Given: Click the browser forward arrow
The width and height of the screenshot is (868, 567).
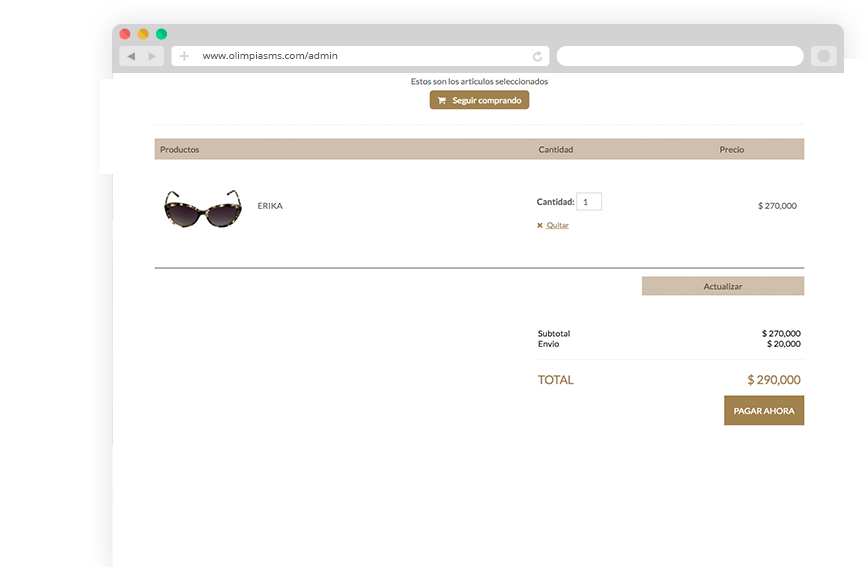Looking at the screenshot, I should [x=152, y=56].
